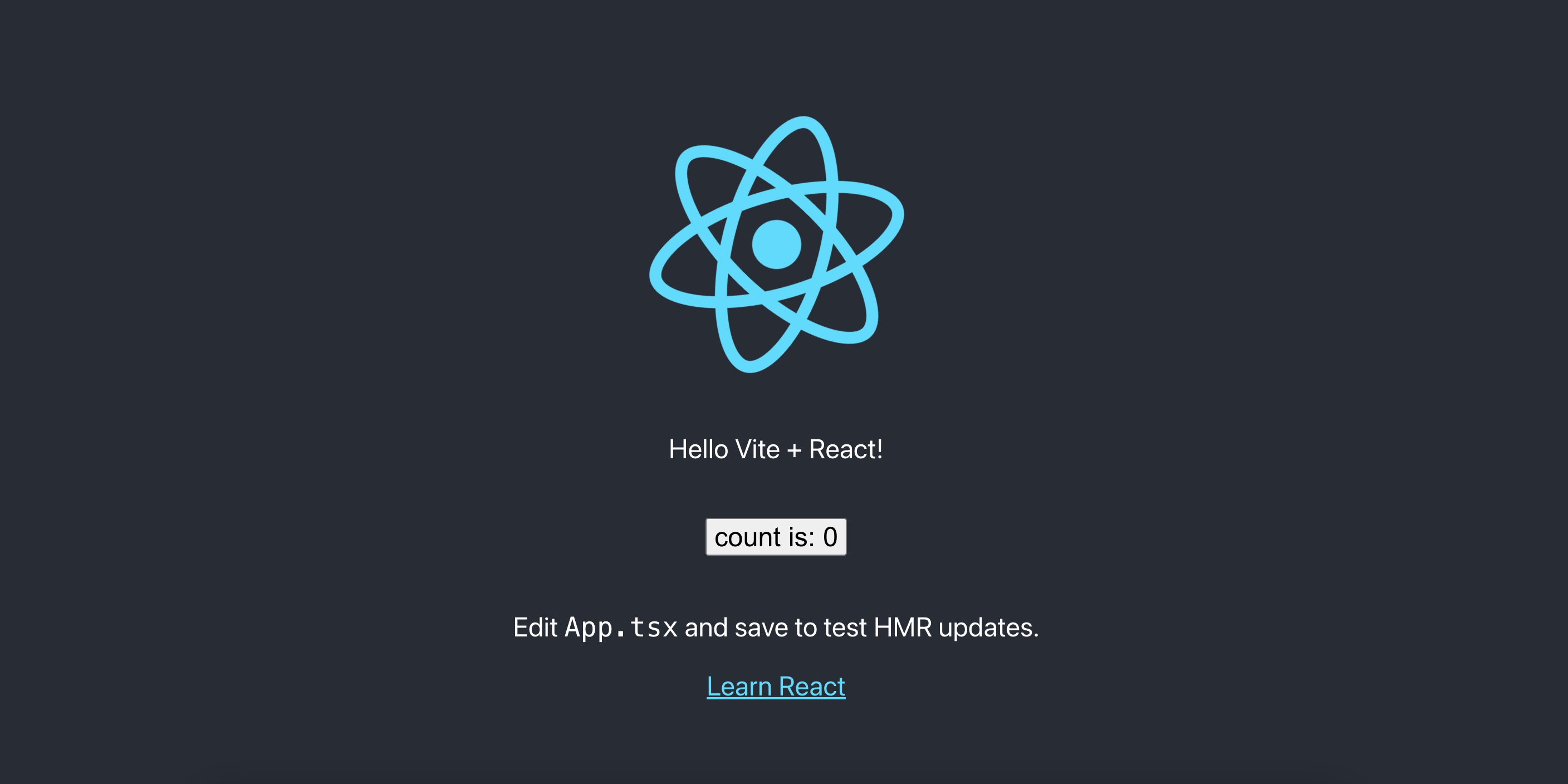The width and height of the screenshot is (1568, 784).
Task: Click the "Hello Vite + React!" heading
Action: [x=776, y=450]
